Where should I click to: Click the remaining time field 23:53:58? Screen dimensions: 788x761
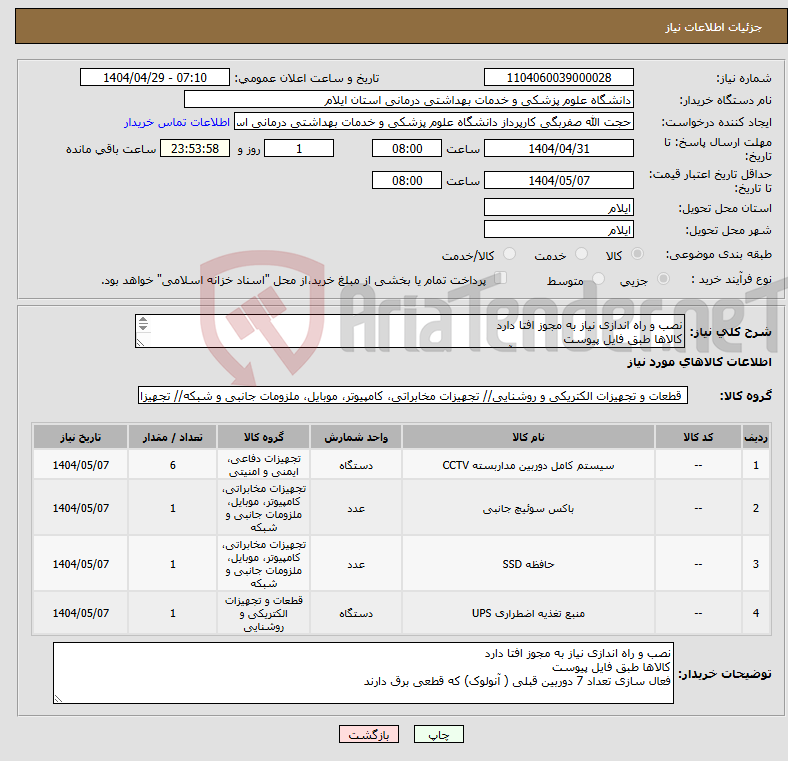195,148
